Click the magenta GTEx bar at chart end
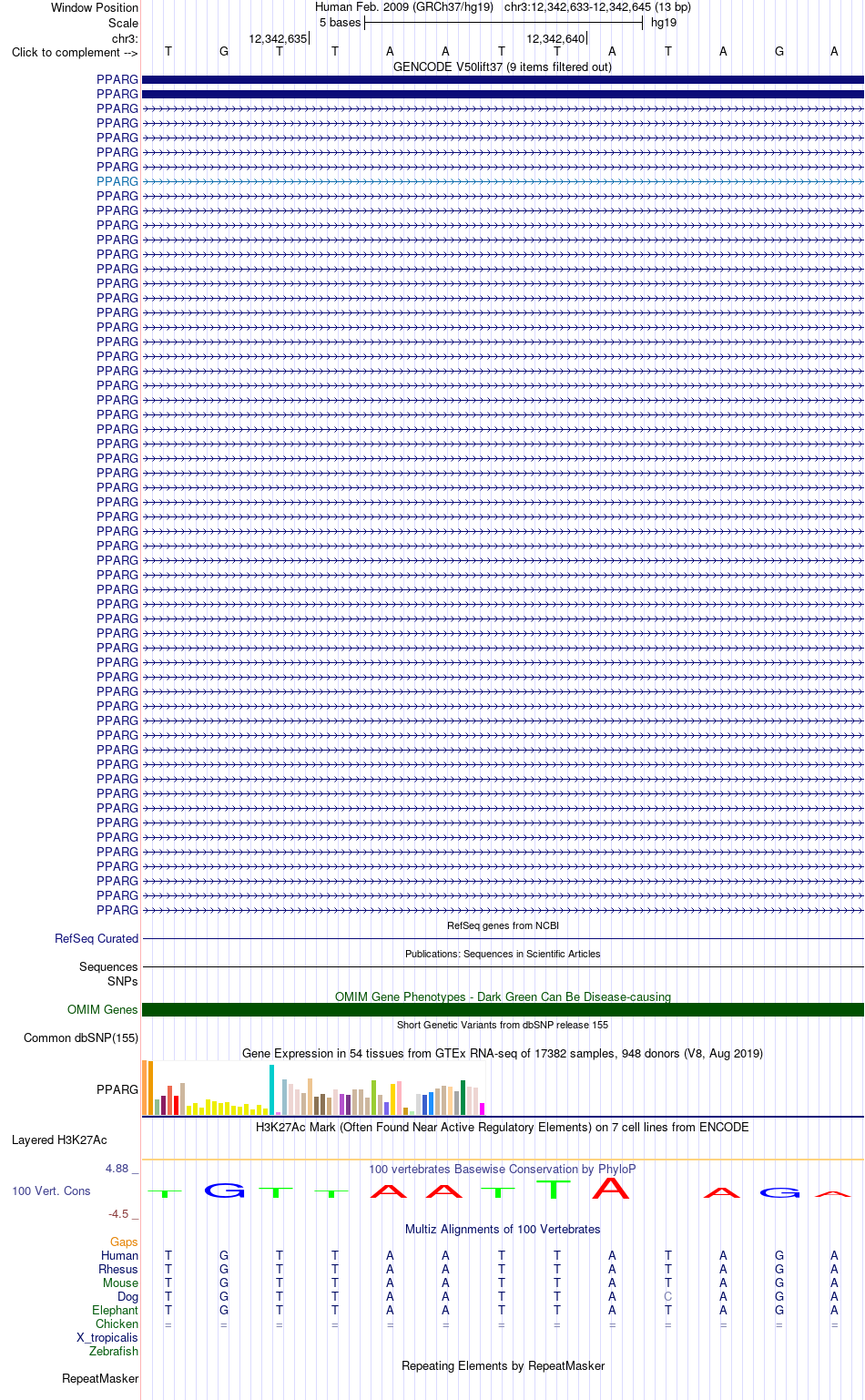This screenshot has height=1400, width=865. (x=482, y=1109)
